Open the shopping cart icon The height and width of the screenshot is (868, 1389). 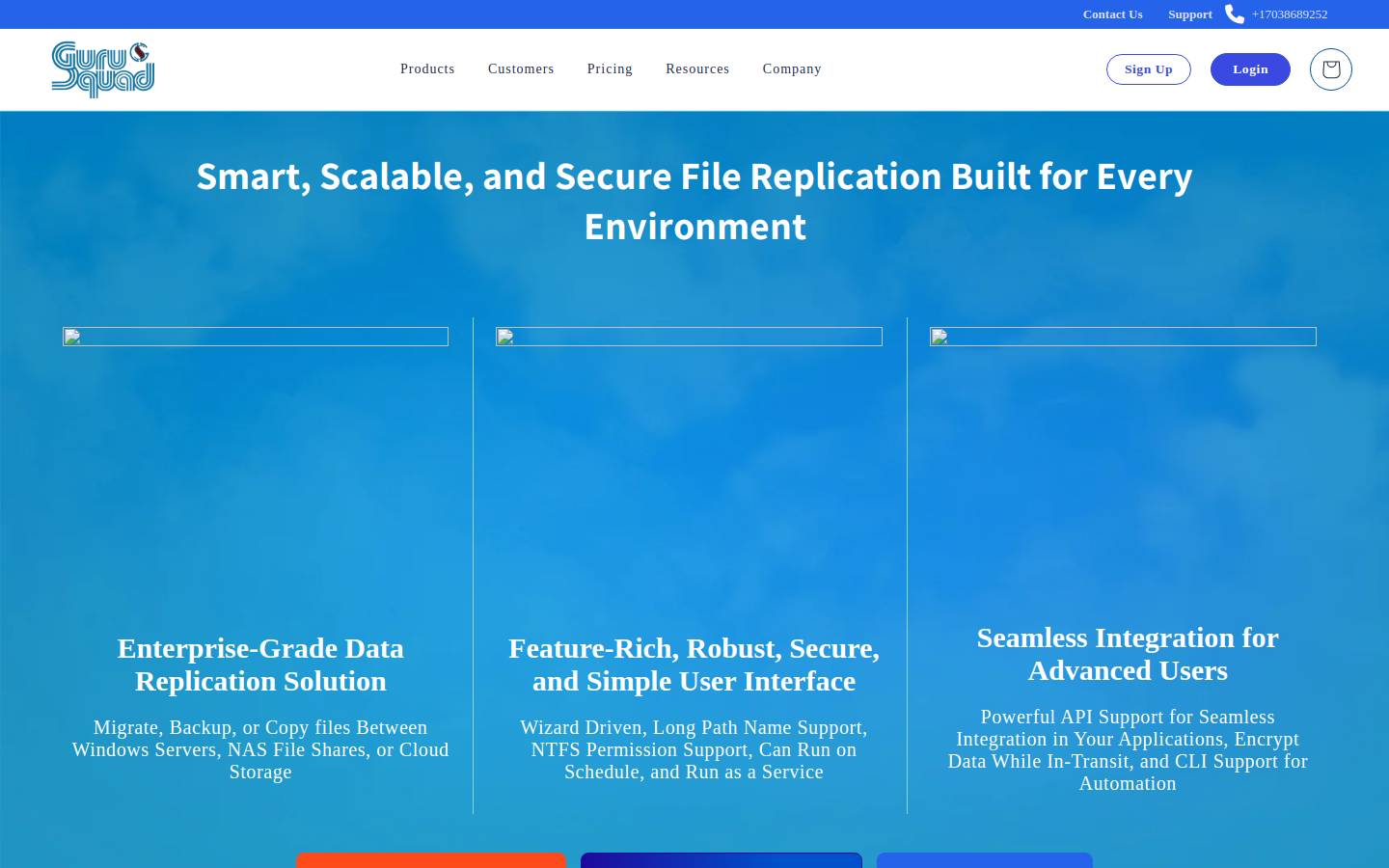1331,69
